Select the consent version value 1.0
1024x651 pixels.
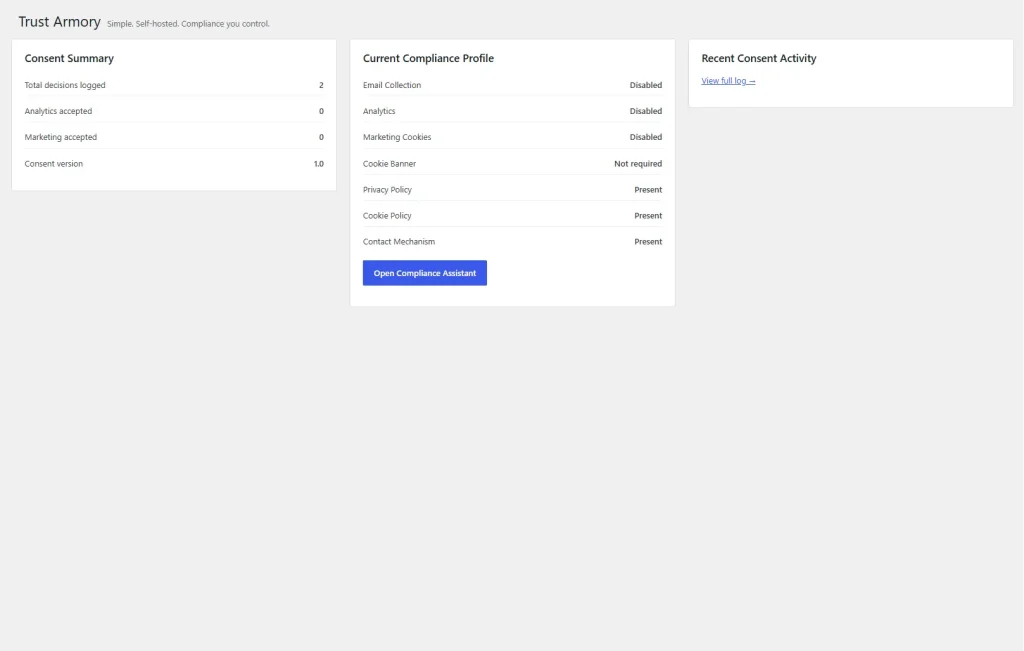click(x=319, y=164)
